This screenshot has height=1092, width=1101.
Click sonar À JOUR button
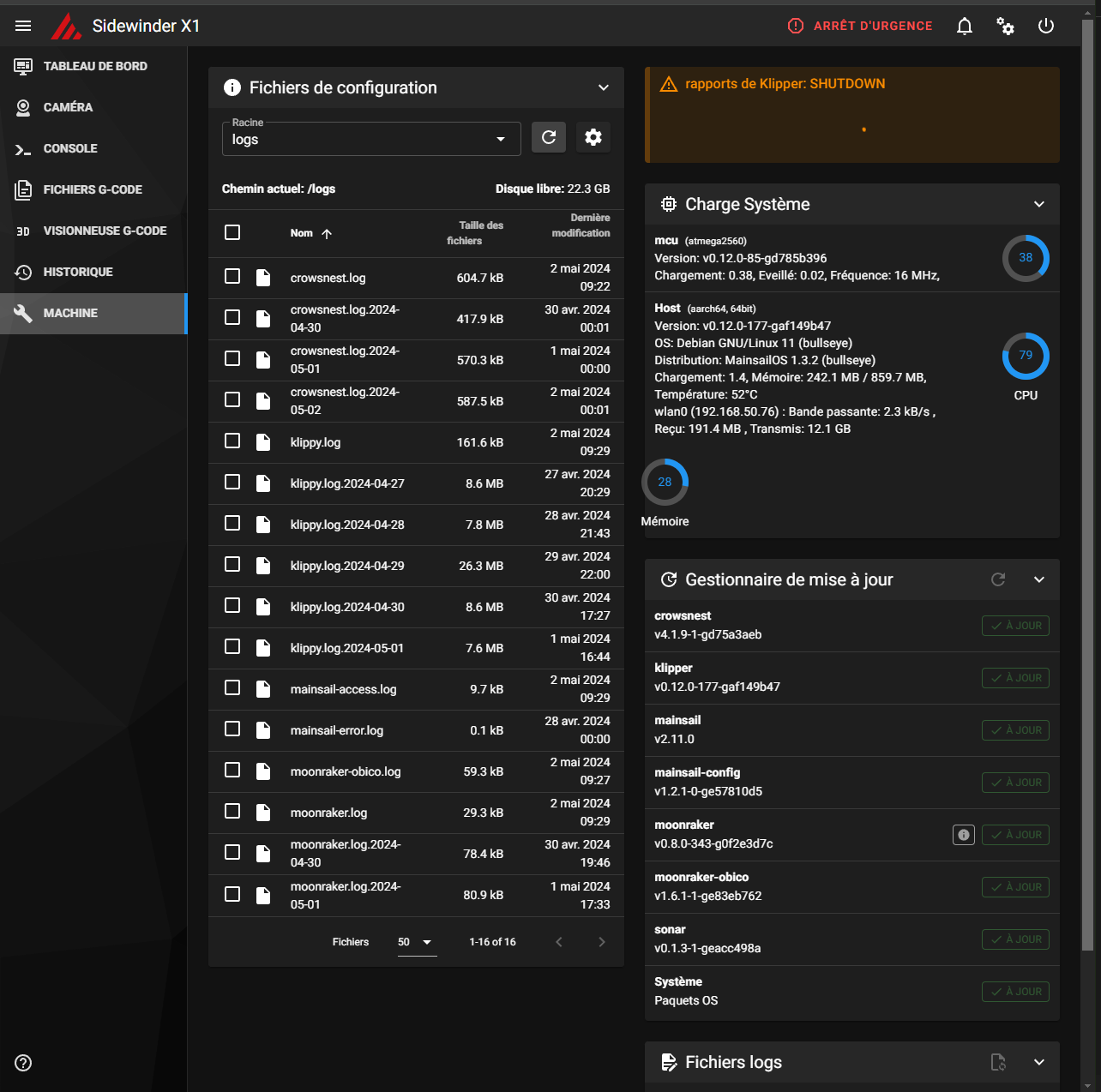point(1015,939)
